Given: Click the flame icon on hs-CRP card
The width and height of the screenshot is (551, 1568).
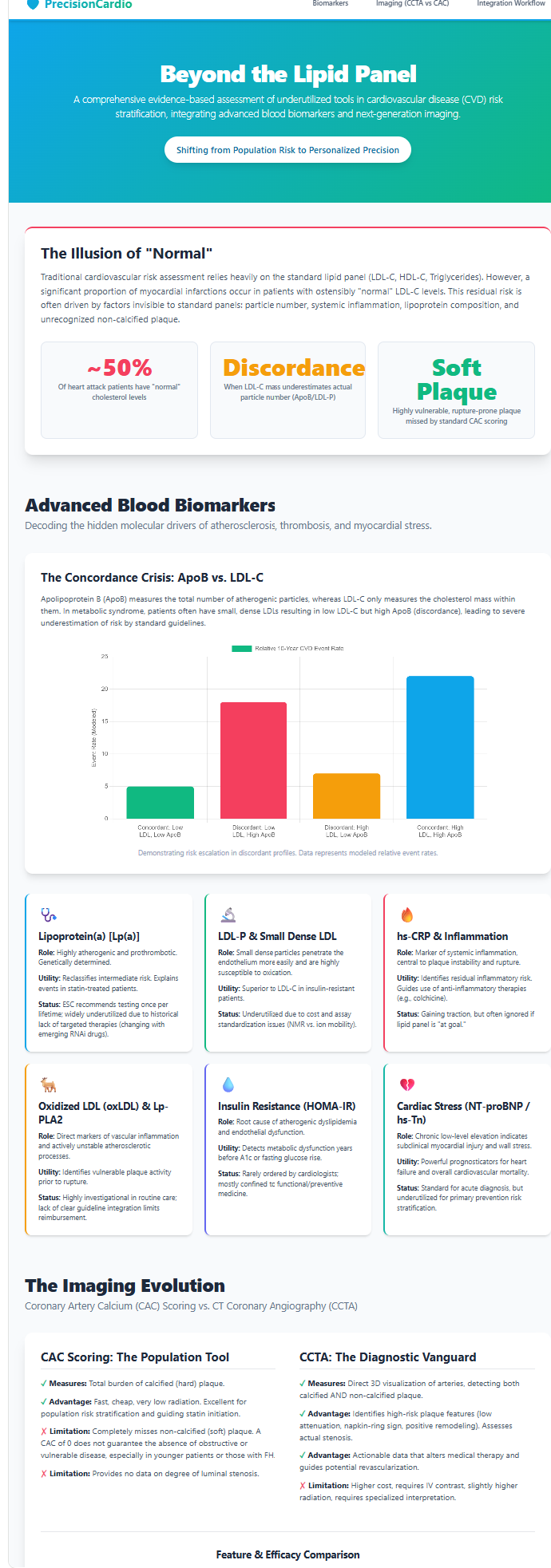Looking at the screenshot, I should click(x=406, y=915).
